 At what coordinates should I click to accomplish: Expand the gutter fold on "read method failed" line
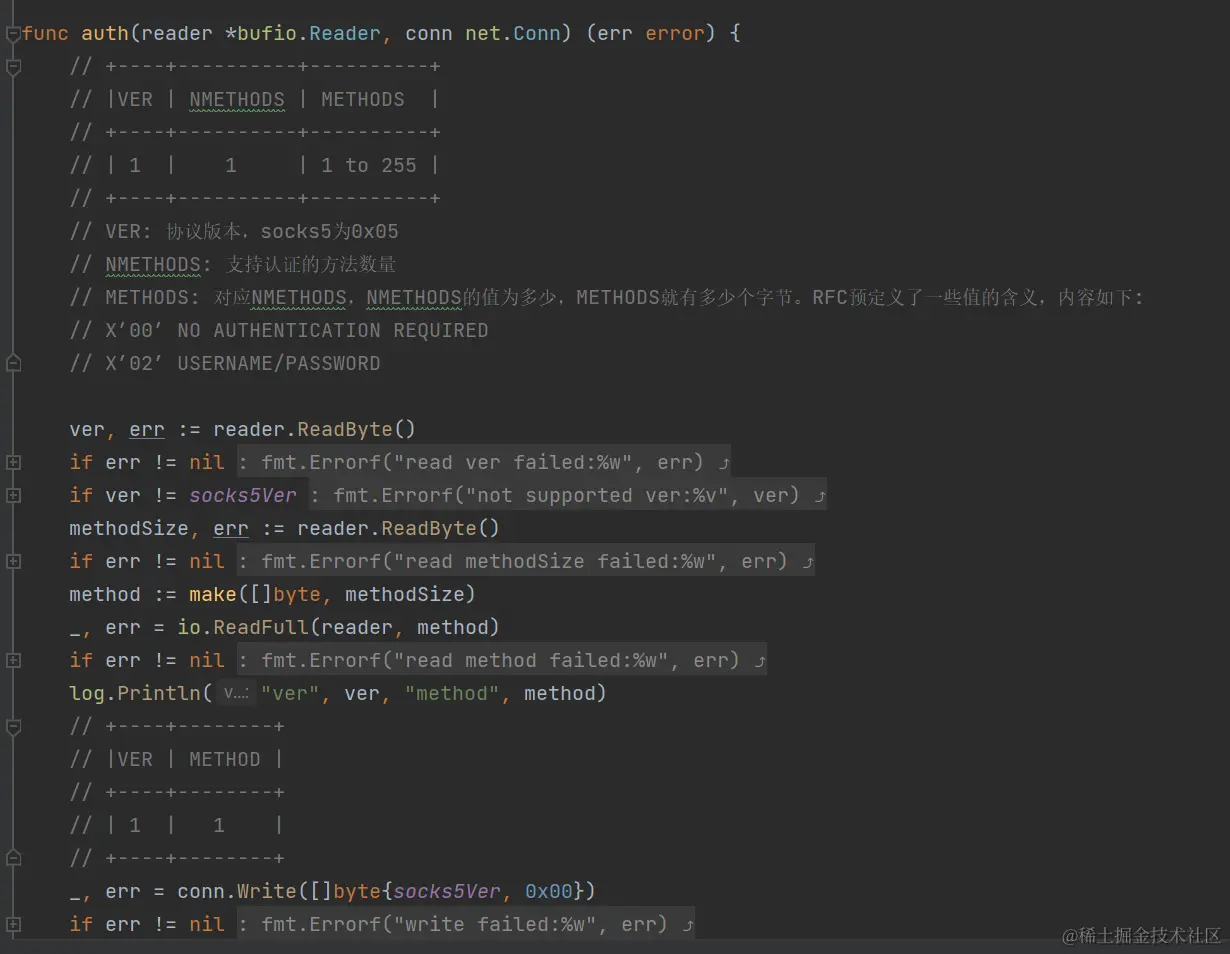click(13, 661)
